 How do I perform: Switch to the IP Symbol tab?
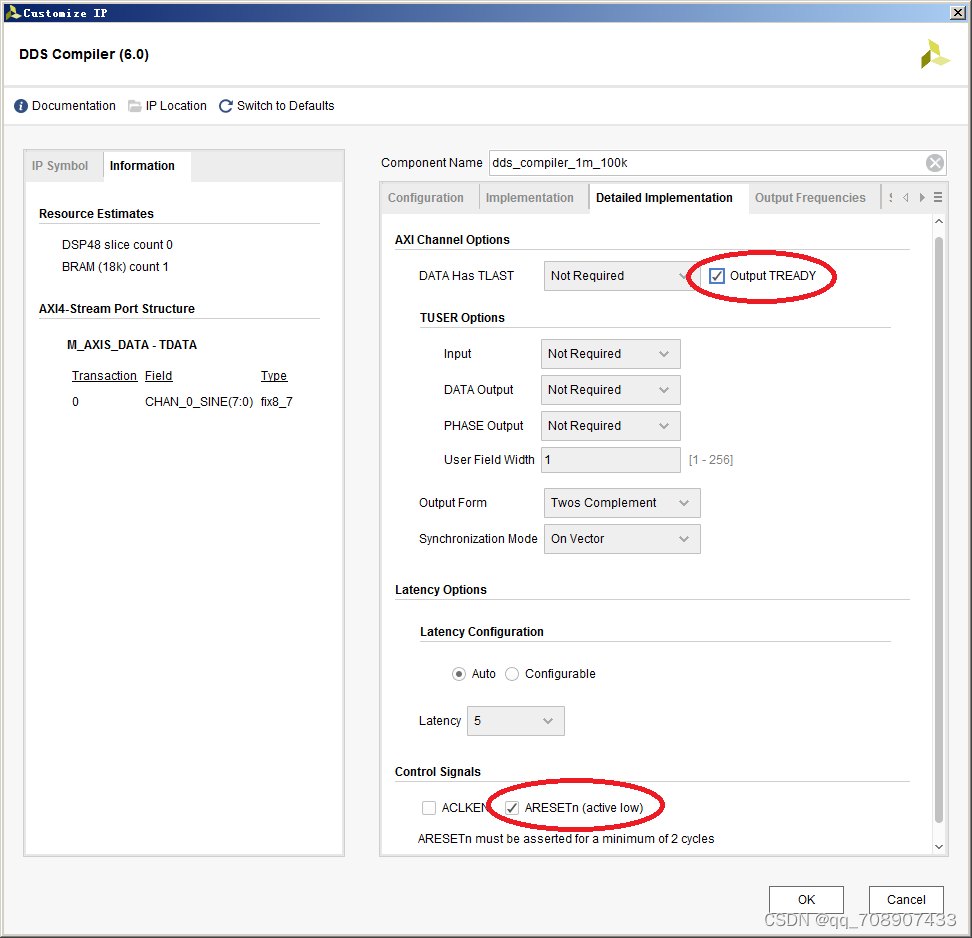point(60,166)
